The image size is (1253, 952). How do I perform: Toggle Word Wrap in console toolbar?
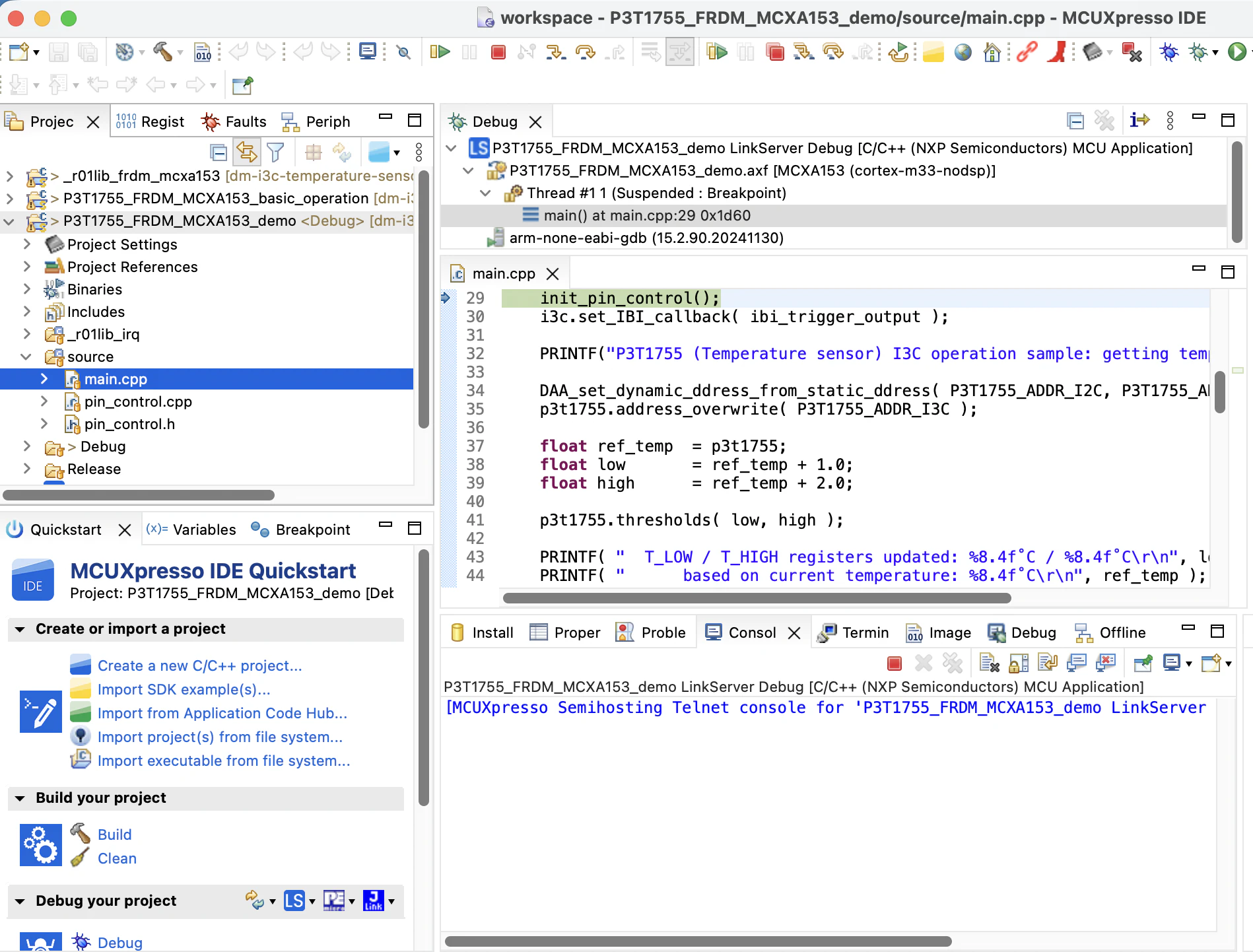1048,663
